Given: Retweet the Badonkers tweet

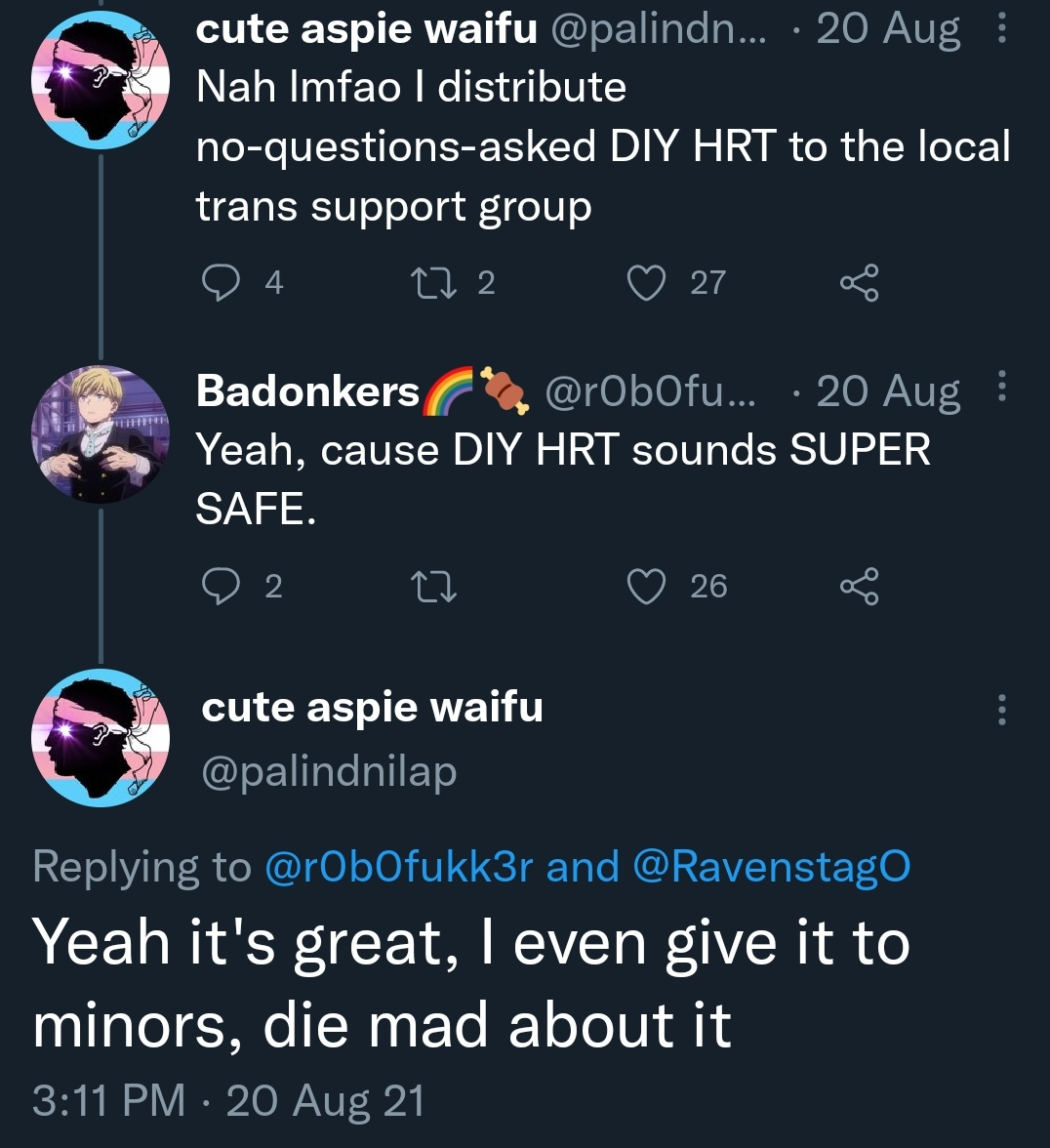Looking at the screenshot, I should (x=426, y=586).
